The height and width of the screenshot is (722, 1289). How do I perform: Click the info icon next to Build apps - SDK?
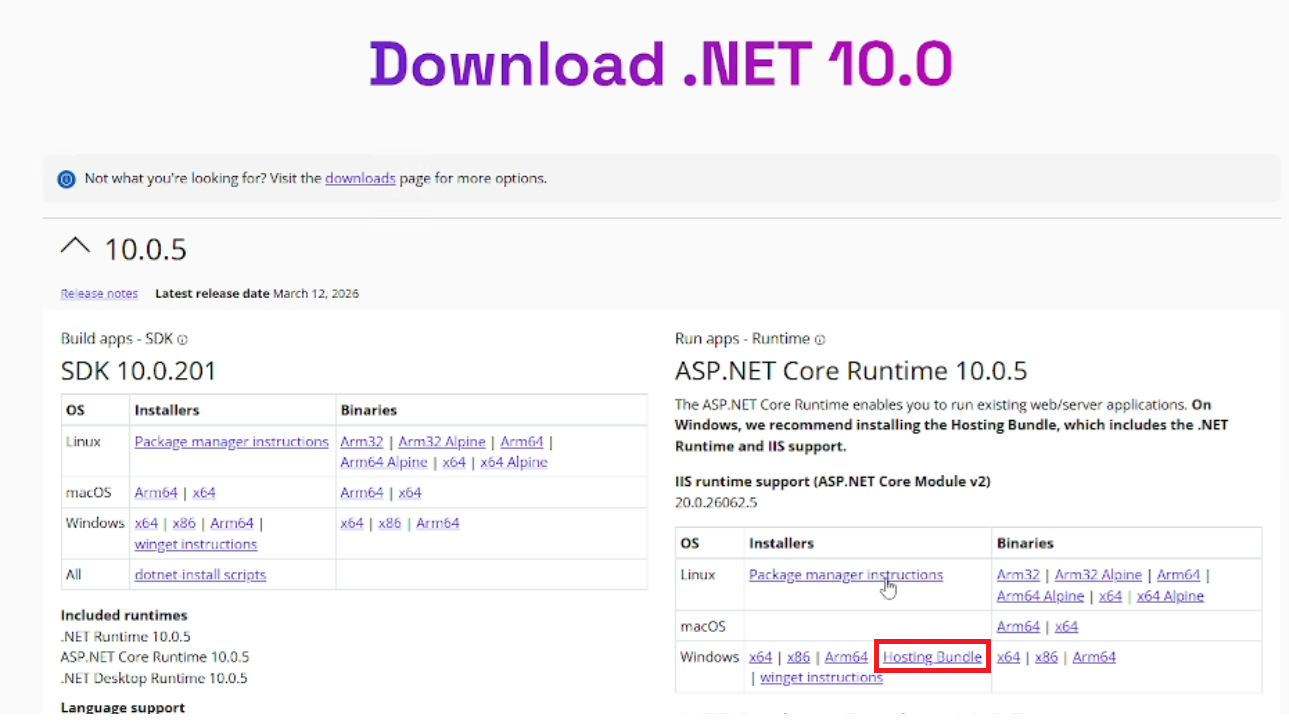[180, 339]
